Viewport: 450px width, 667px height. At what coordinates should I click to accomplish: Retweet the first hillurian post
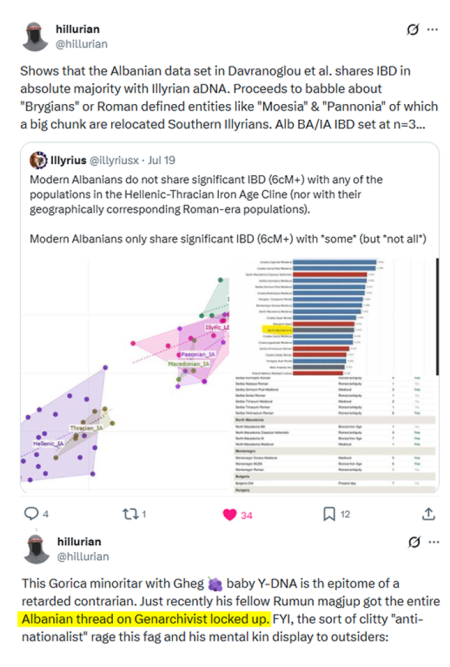click(129, 514)
